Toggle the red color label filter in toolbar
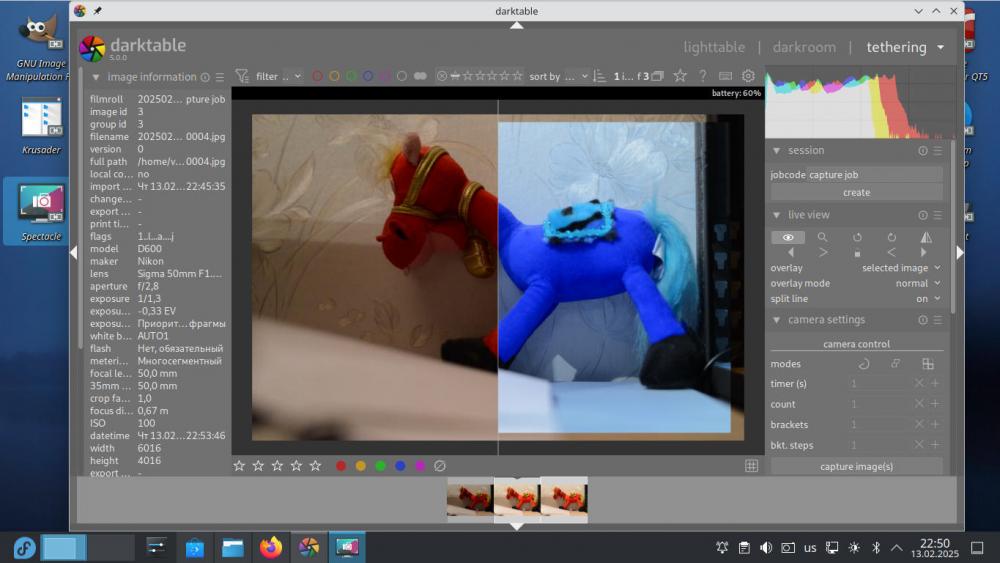This screenshot has width=1000, height=563. point(317,77)
